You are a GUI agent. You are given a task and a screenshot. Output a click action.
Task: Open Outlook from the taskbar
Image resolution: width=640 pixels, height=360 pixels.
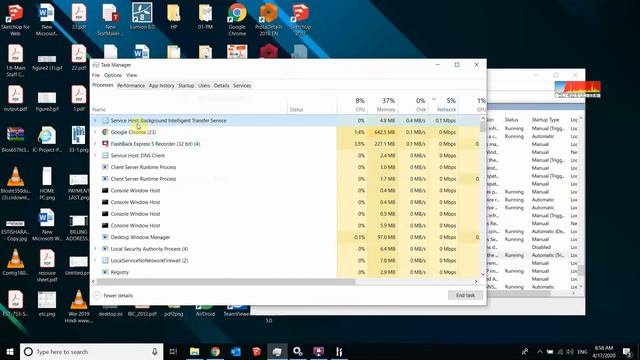pos(236,351)
